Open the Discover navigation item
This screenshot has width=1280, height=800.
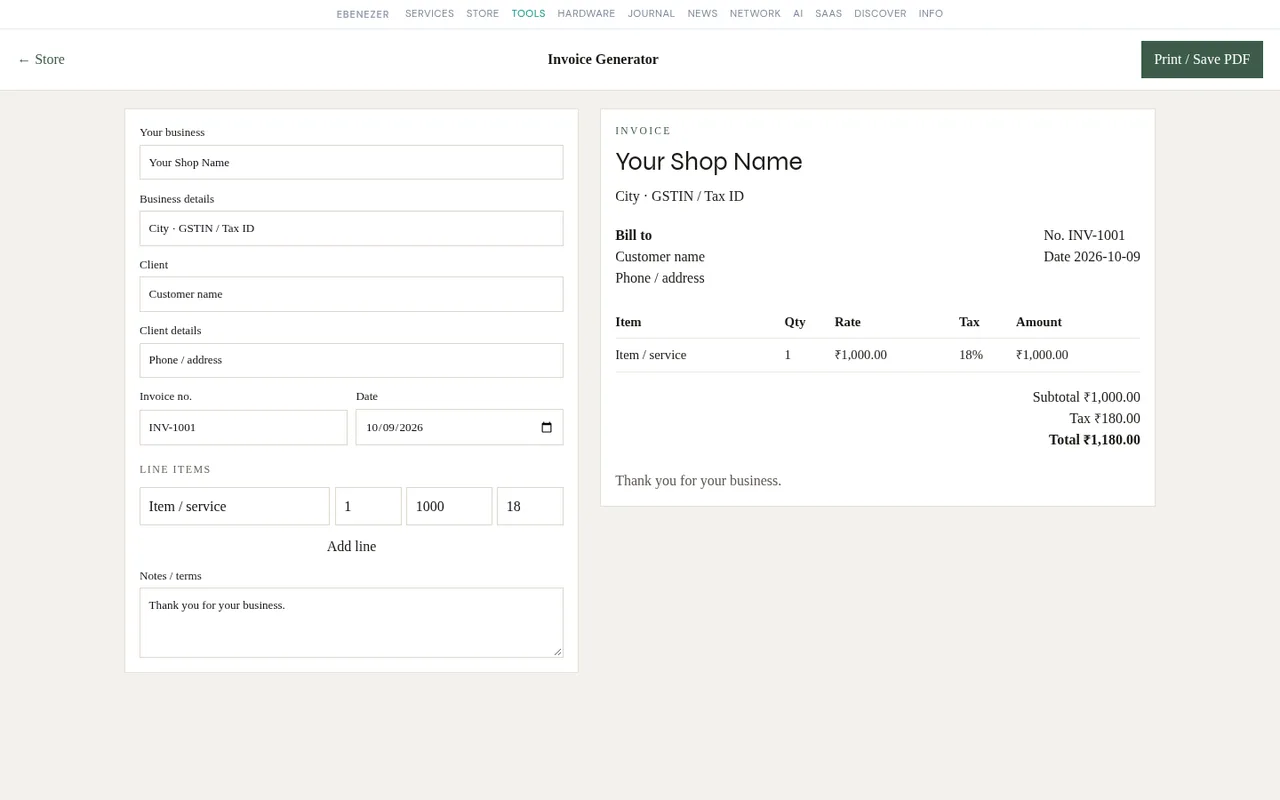[880, 14]
